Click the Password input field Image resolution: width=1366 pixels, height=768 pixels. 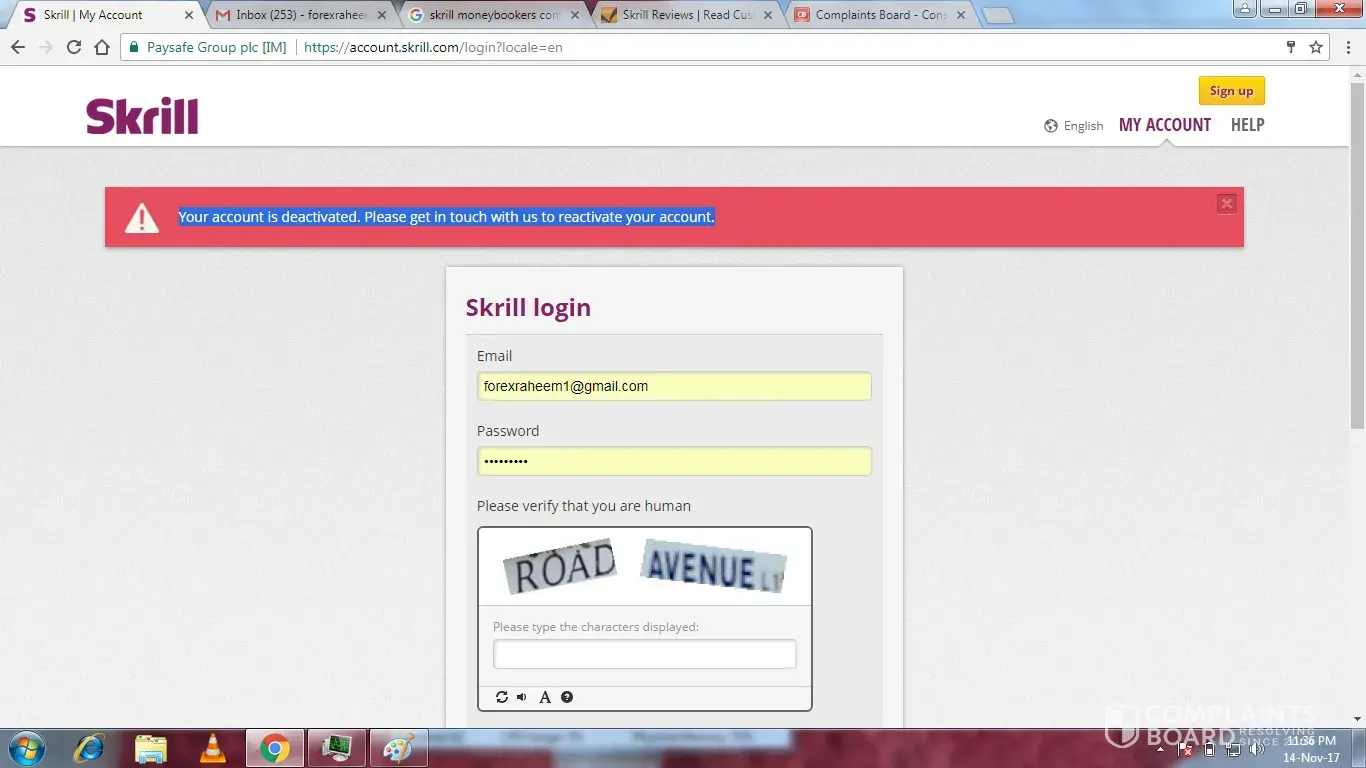[x=673, y=461]
